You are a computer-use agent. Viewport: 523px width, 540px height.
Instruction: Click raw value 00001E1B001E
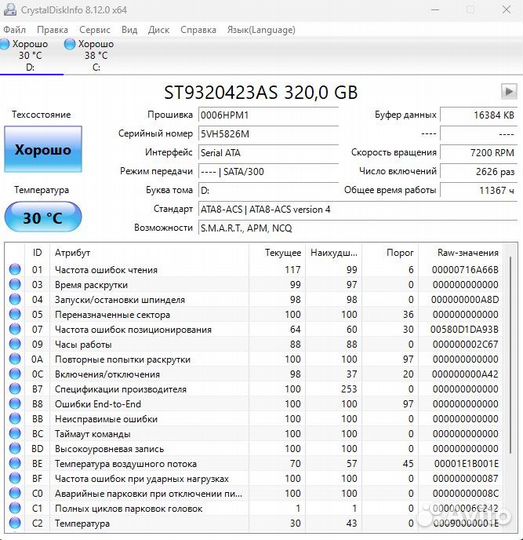coord(466,464)
